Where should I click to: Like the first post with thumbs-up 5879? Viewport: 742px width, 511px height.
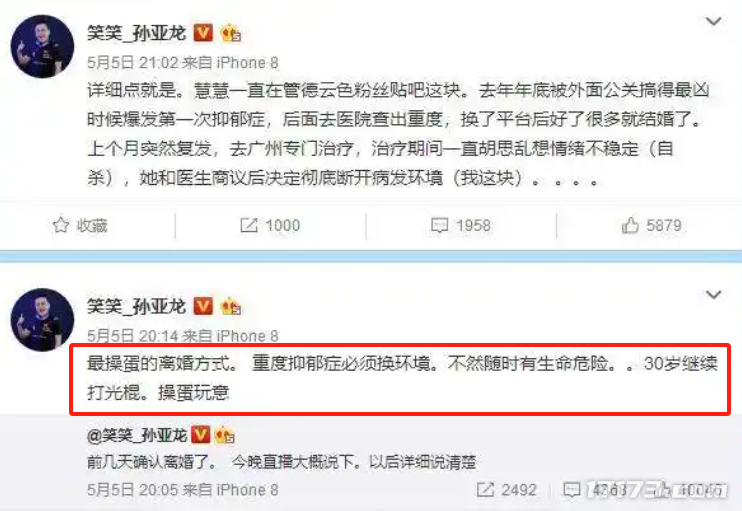pyautogui.click(x=630, y=225)
